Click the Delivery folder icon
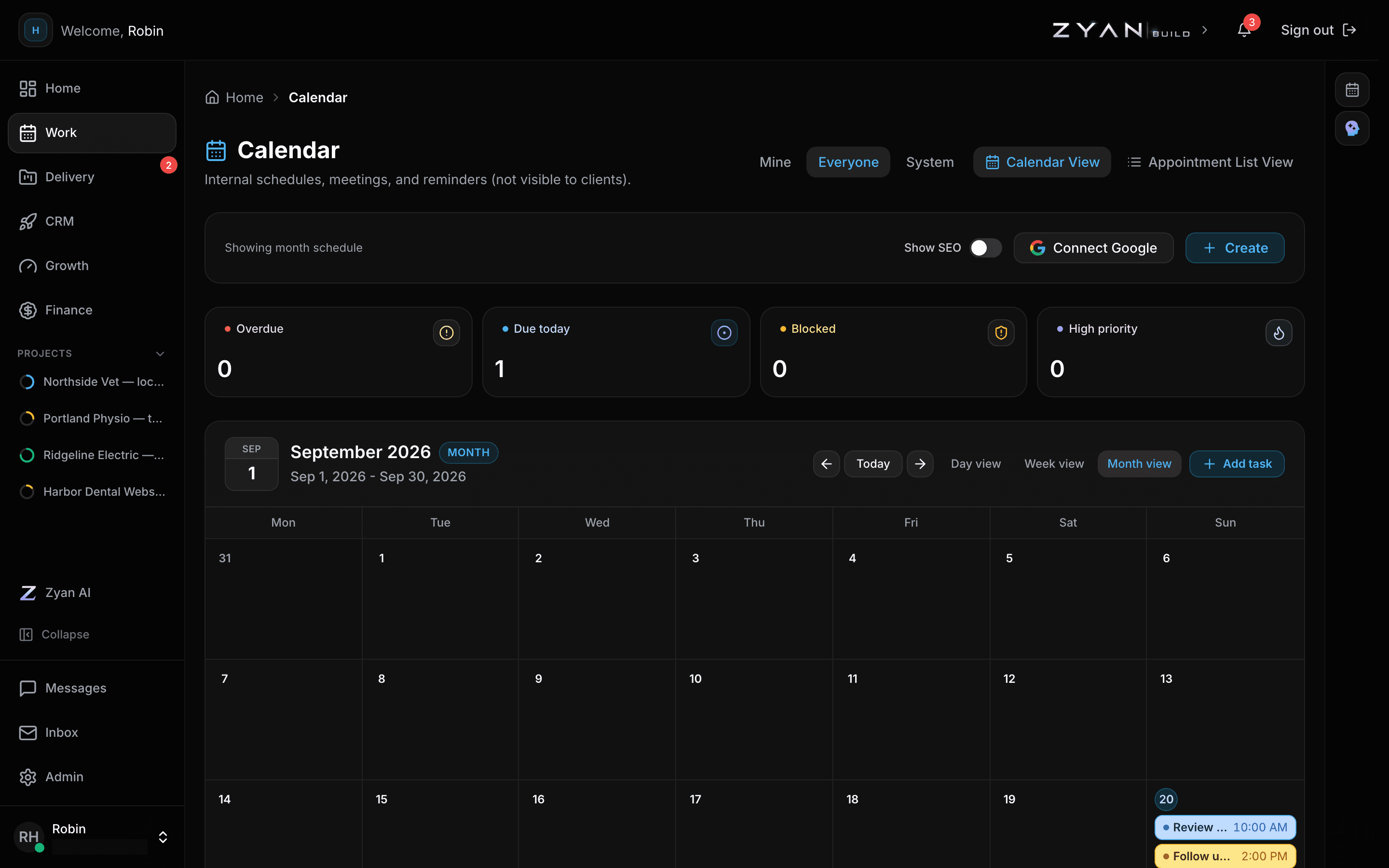1389x868 pixels. [x=27, y=177]
